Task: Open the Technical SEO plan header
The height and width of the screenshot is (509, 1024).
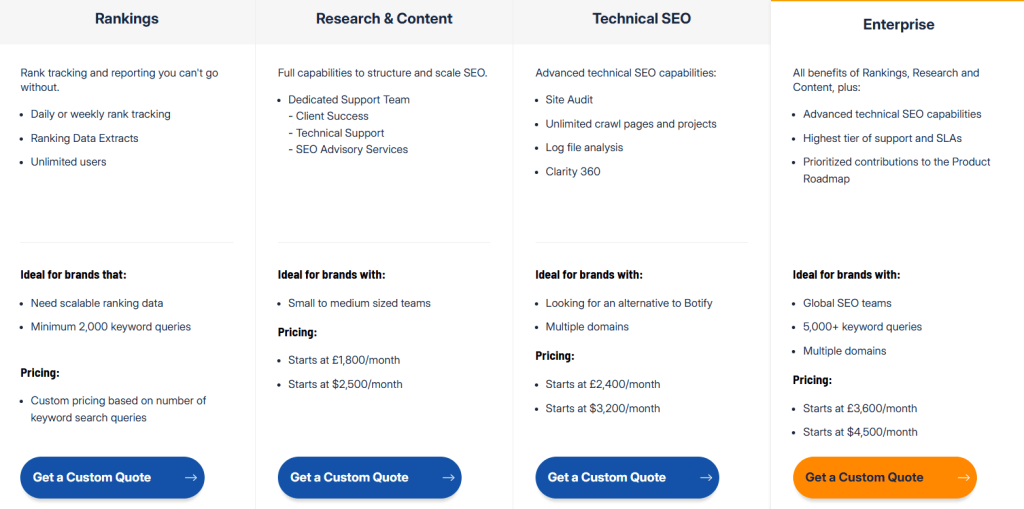Action: tap(641, 19)
